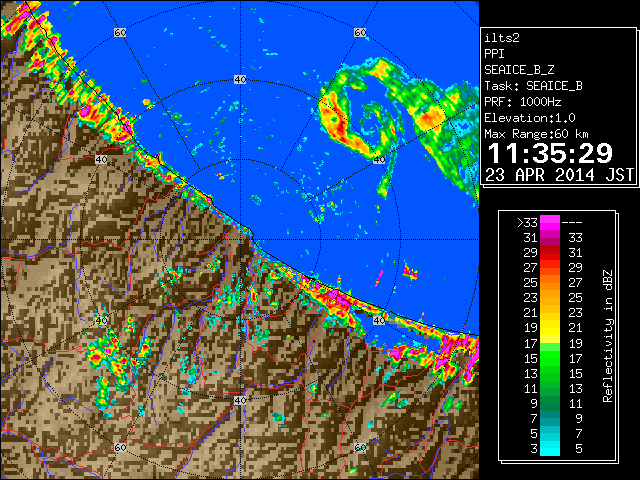The height and width of the screenshot is (480, 640).
Task: Click the 'Max Range:60 km' line
Action: [536, 134]
